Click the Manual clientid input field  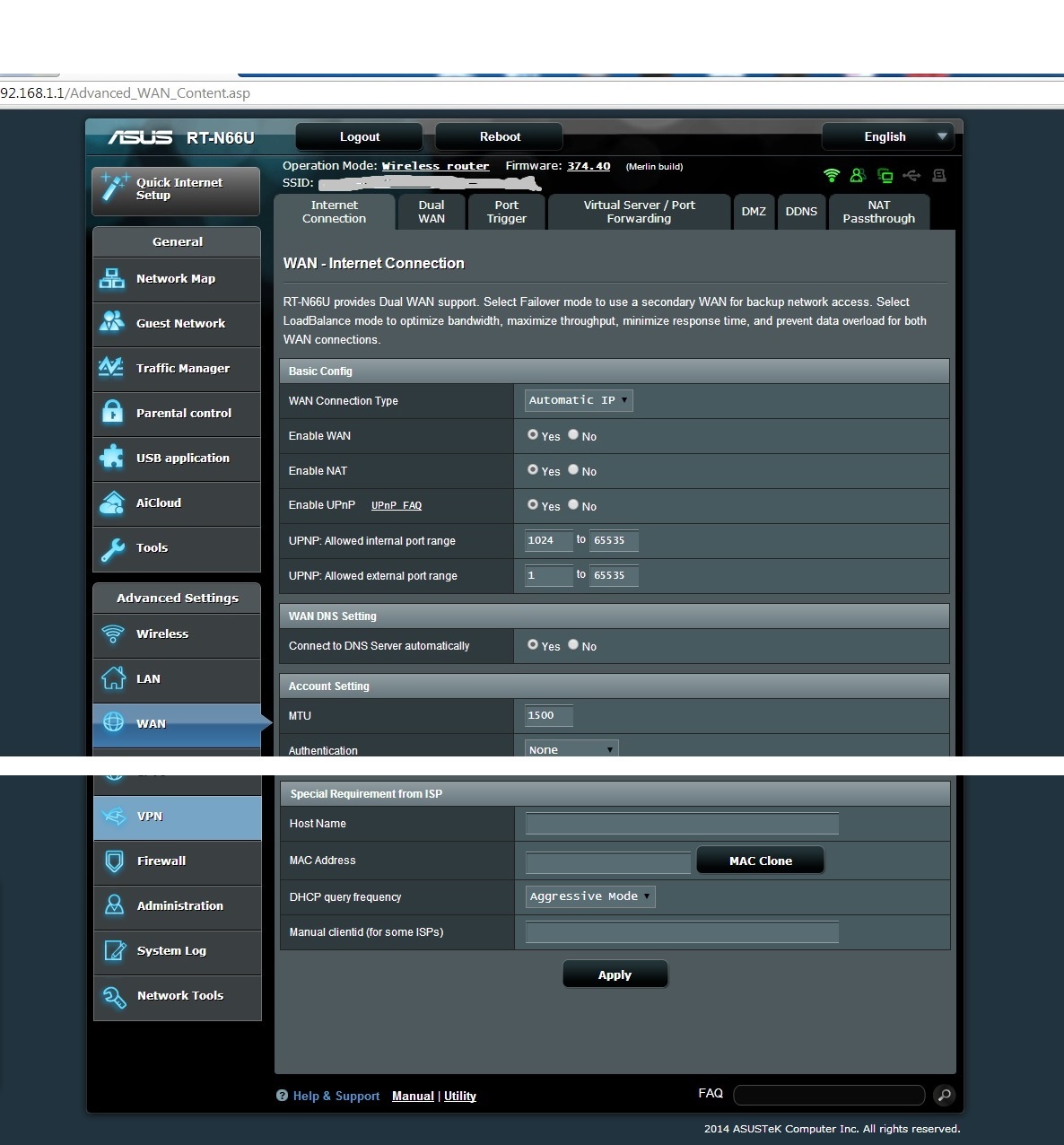click(x=682, y=931)
